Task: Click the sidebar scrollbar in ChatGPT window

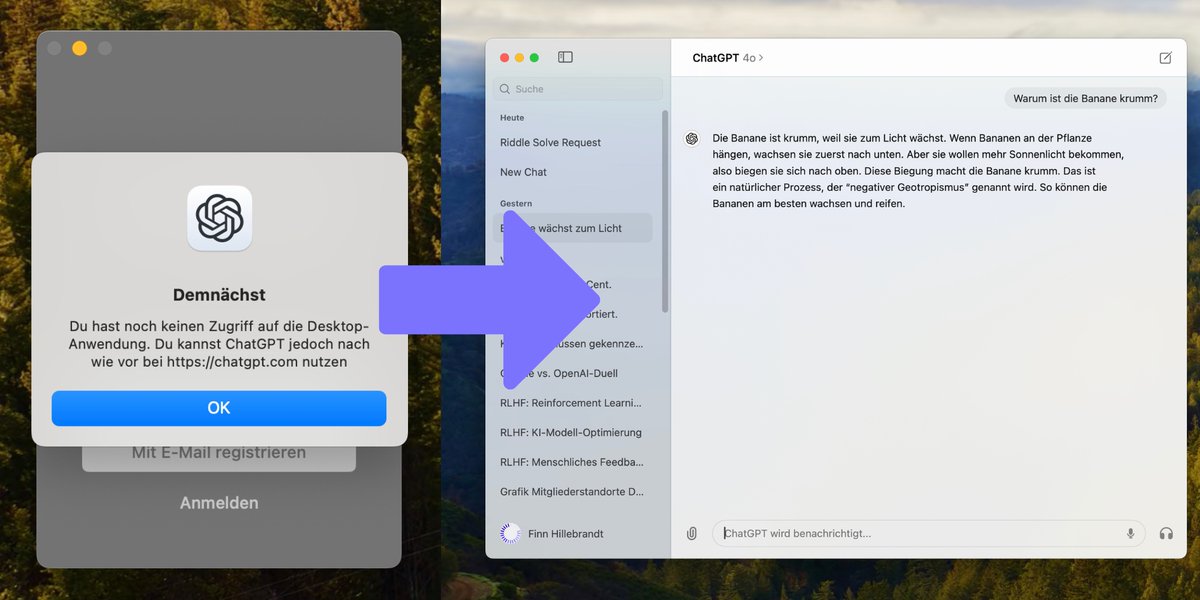Action: point(665,210)
